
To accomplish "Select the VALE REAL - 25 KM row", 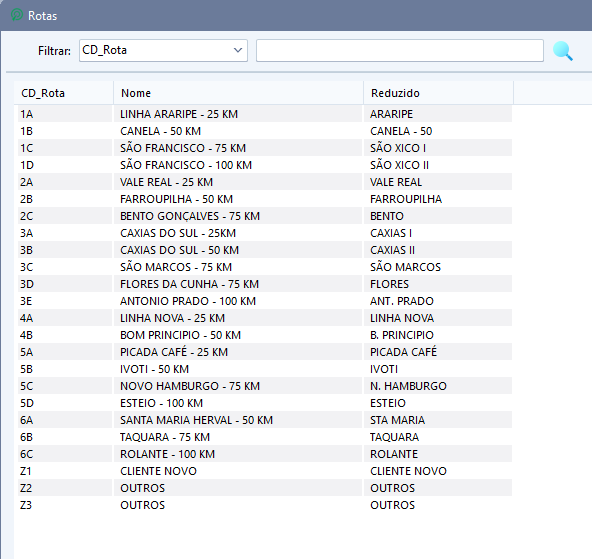I will click(265, 182).
